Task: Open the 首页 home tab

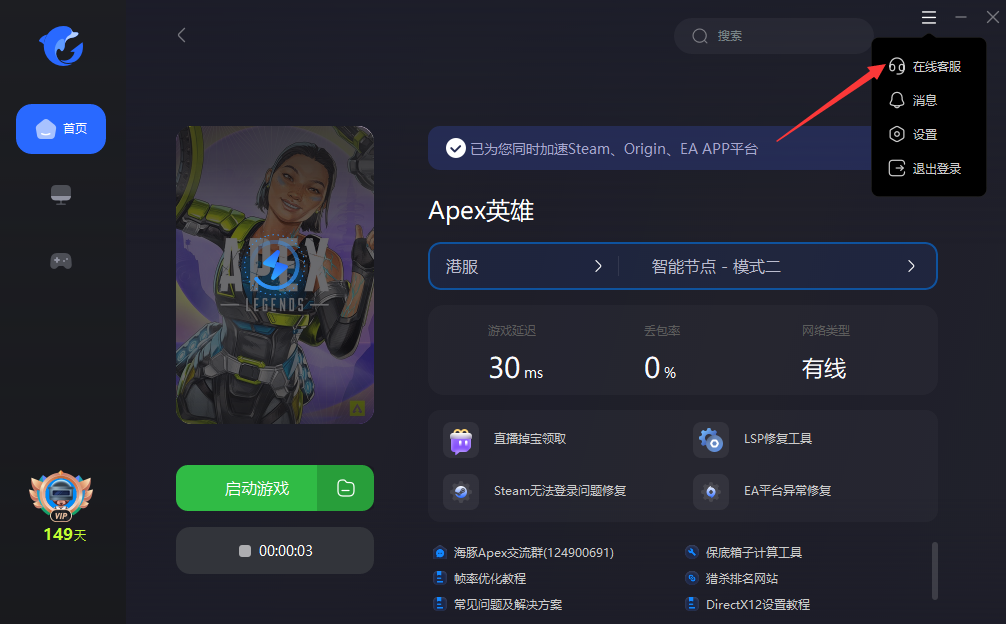Action: coord(61,129)
